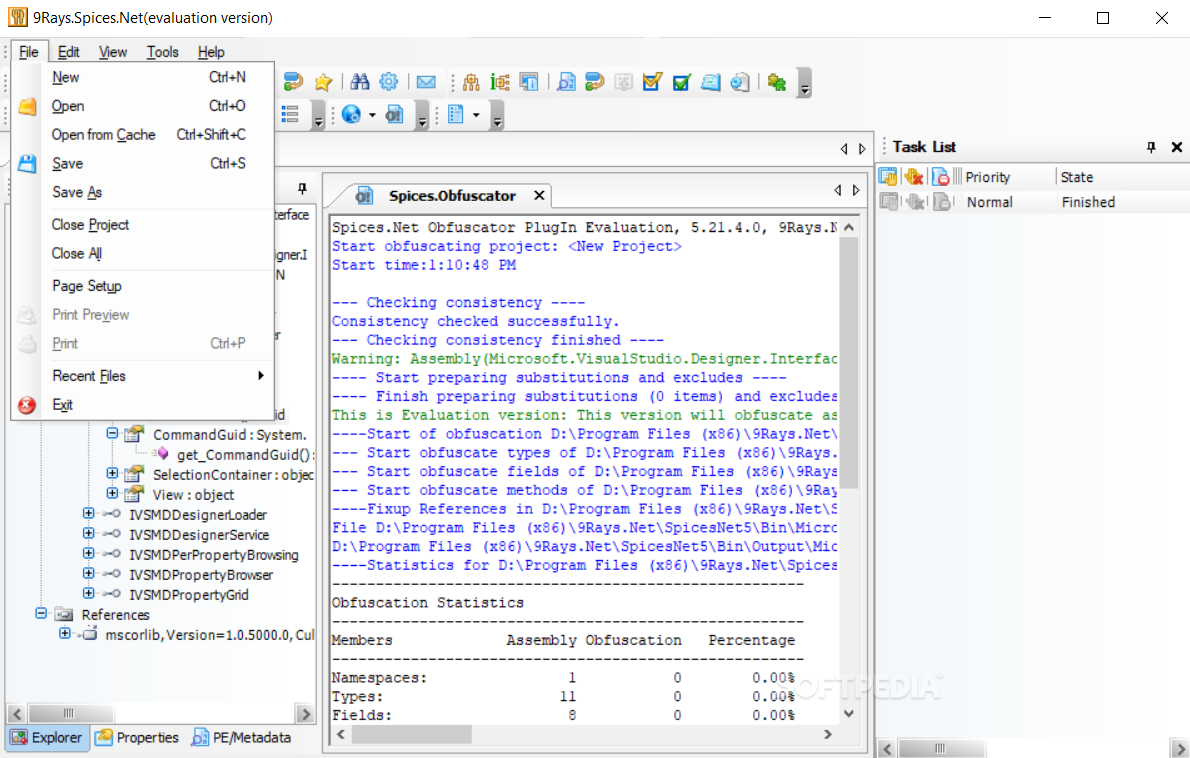
Task: Expand the mscorlib reference node
Action: coord(65,633)
